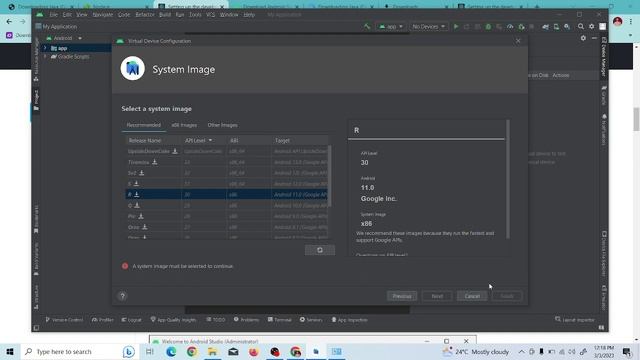The width and height of the screenshot is (640, 360).
Task: Open File Explorer from taskbar
Action: 212,351
